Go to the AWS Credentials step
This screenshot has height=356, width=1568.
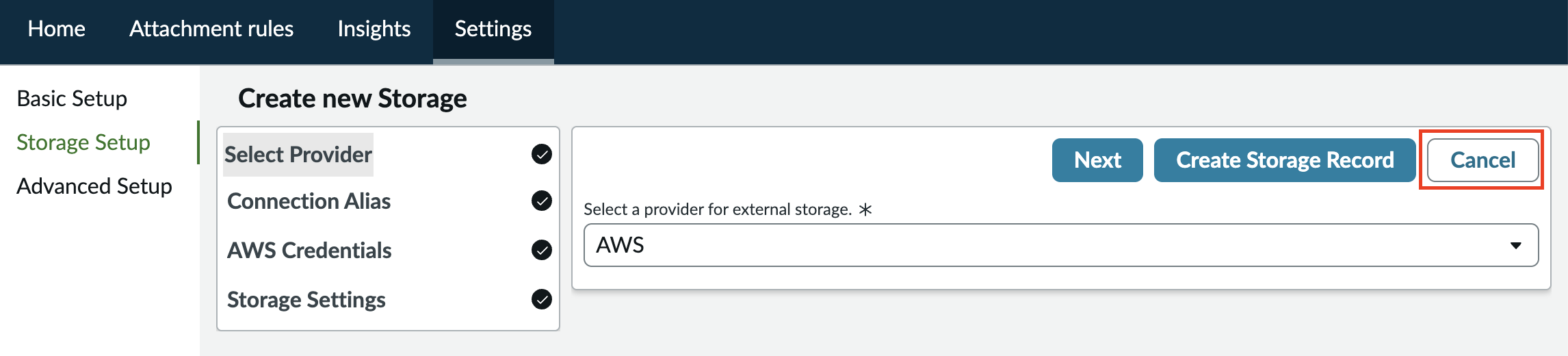point(309,251)
